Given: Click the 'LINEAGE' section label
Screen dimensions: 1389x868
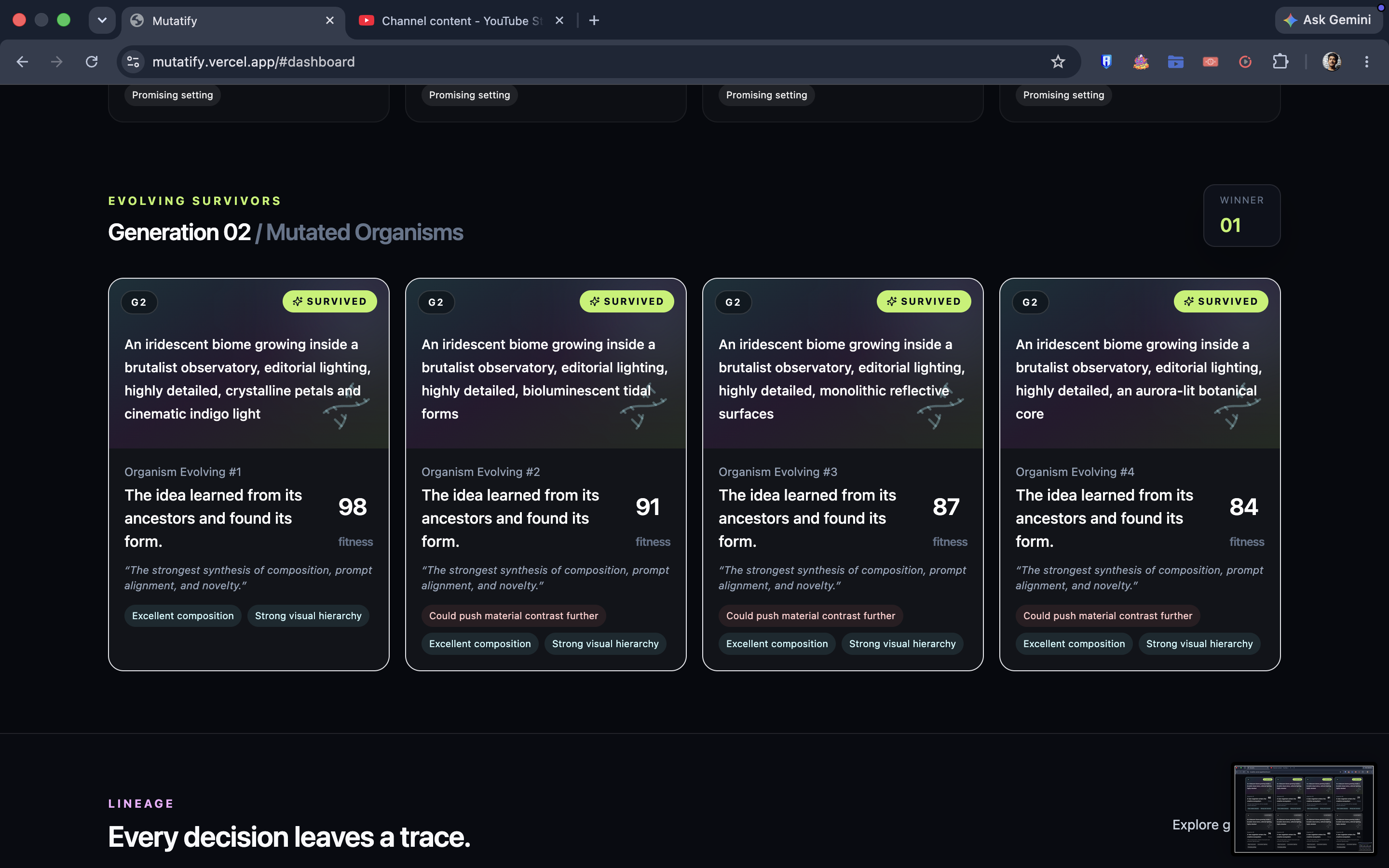Looking at the screenshot, I should 141,804.
